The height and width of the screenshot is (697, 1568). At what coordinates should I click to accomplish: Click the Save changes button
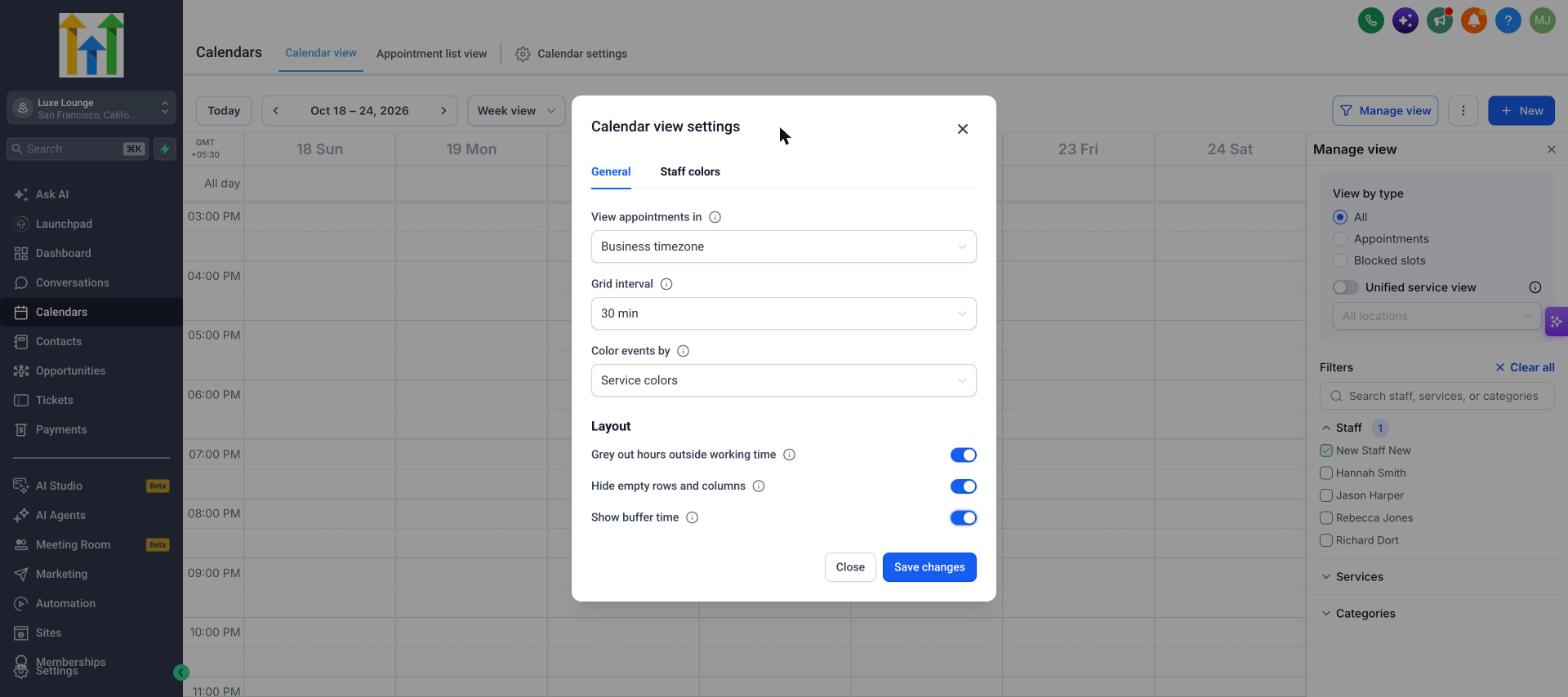point(929,568)
